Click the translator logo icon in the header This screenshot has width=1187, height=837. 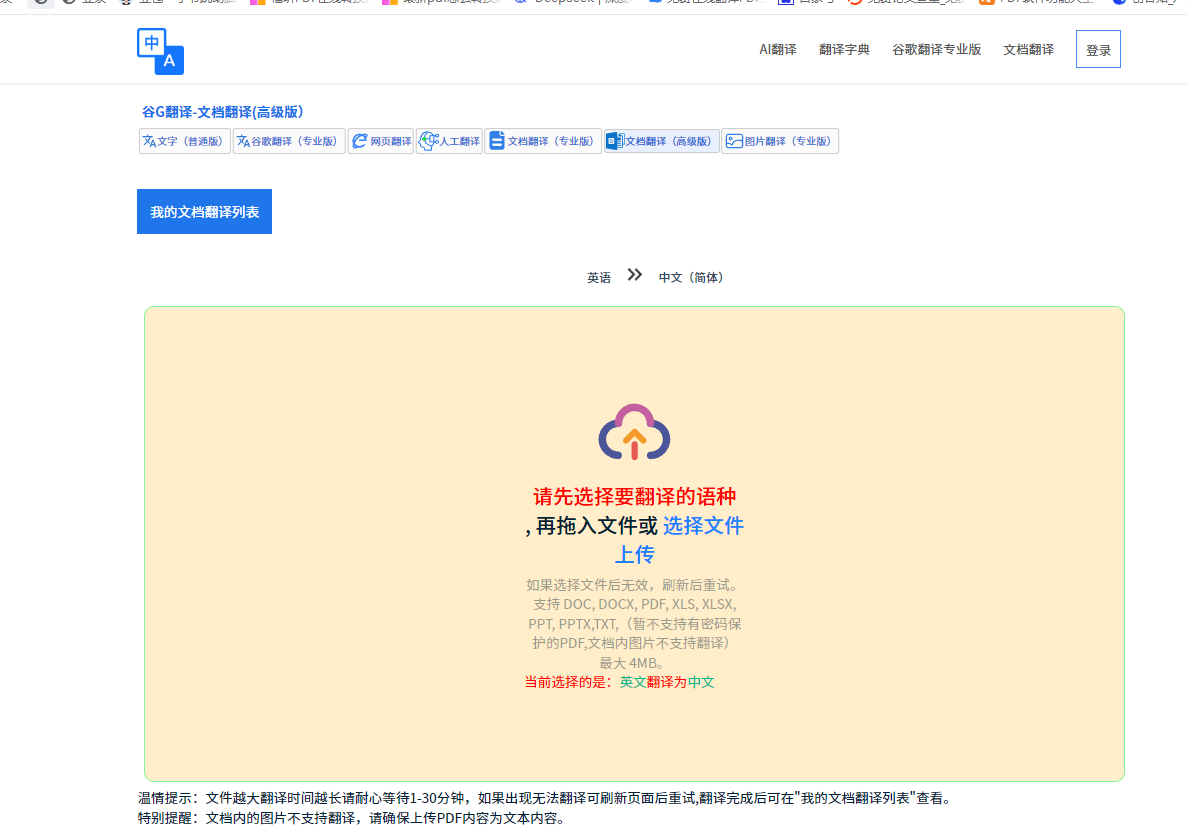tap(160, 51)
